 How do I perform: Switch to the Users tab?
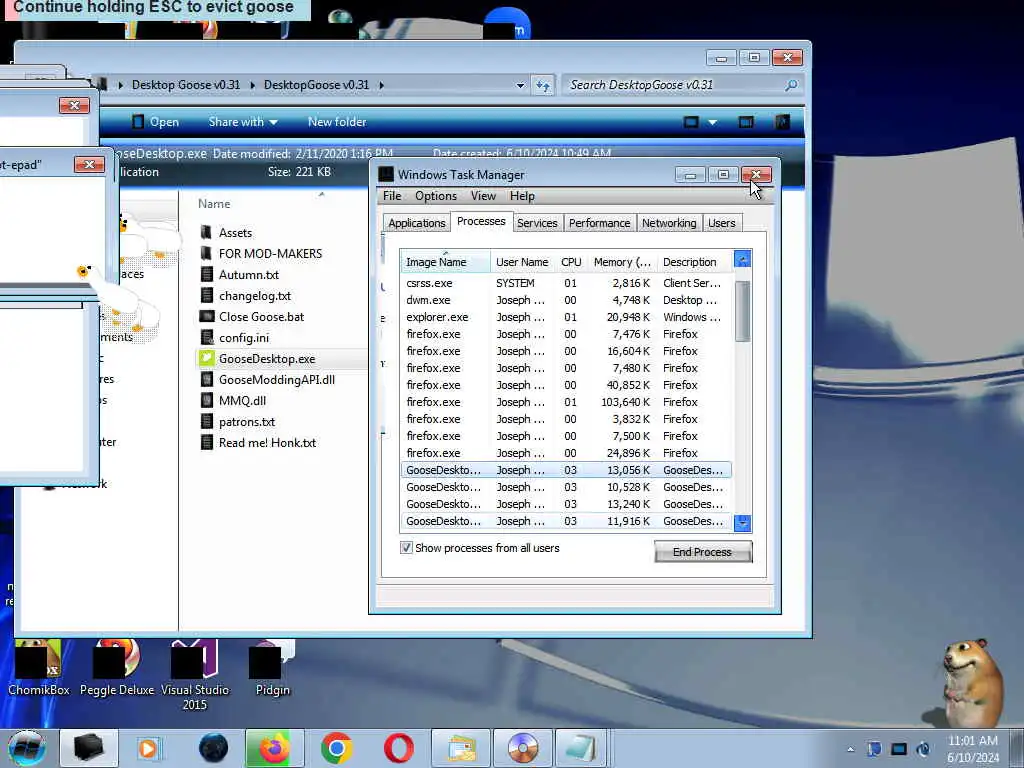point(722,223)
